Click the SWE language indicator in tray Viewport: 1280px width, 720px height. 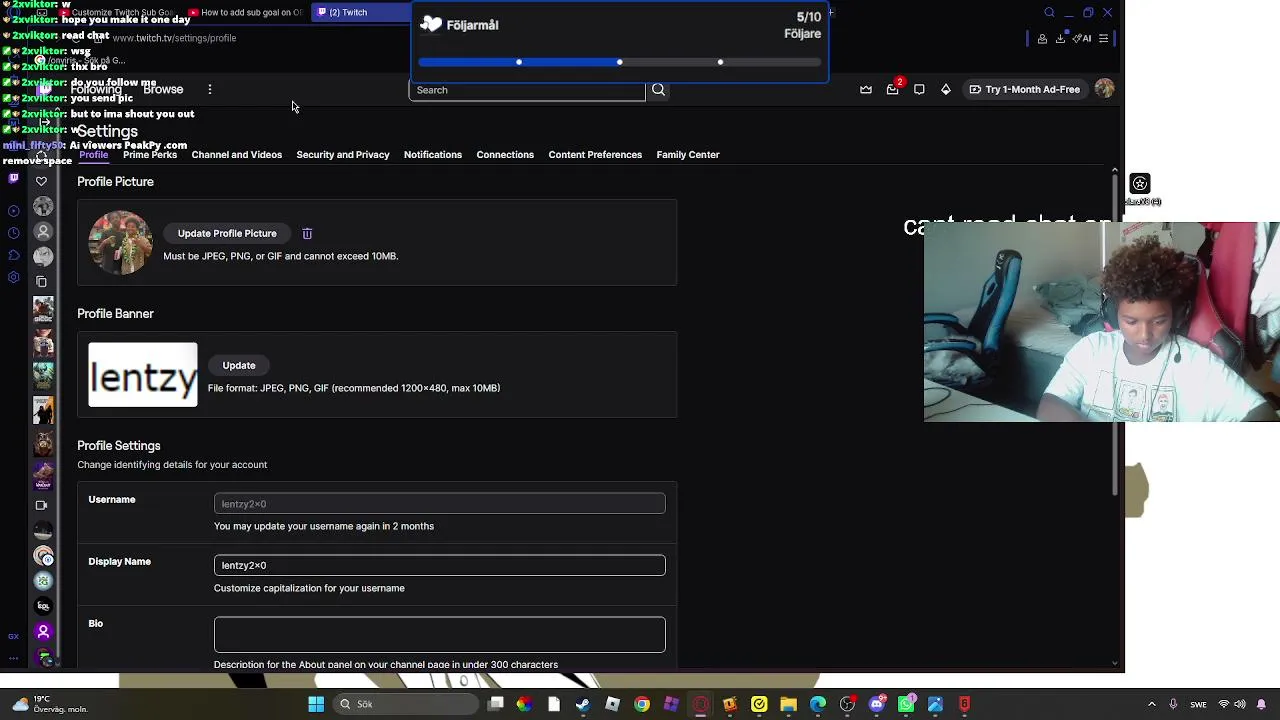pyautogui.click(x=1198, y=705)
